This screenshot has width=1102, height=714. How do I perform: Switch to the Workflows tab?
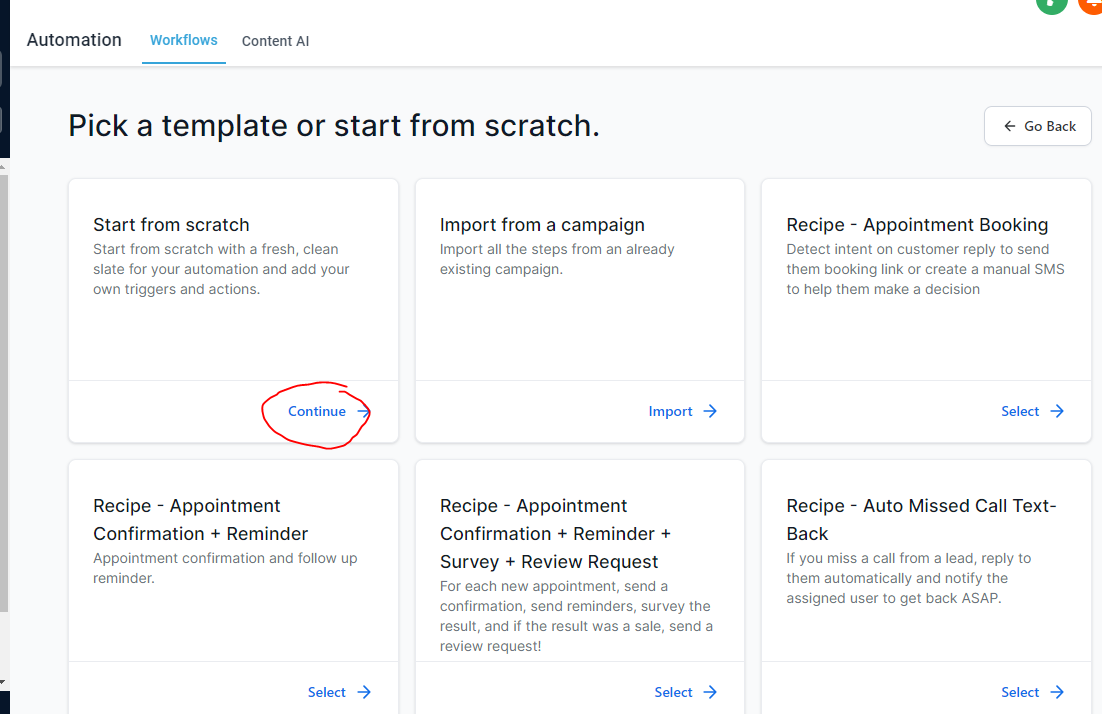coord(183,40)
